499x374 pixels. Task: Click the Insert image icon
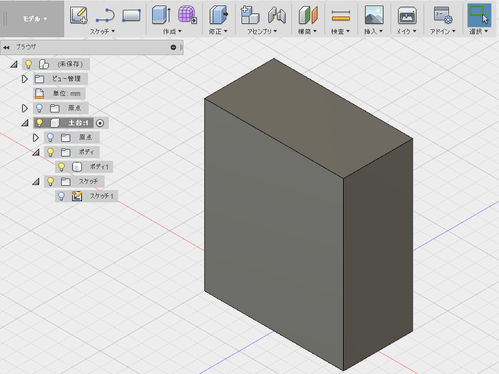(374, 15)
